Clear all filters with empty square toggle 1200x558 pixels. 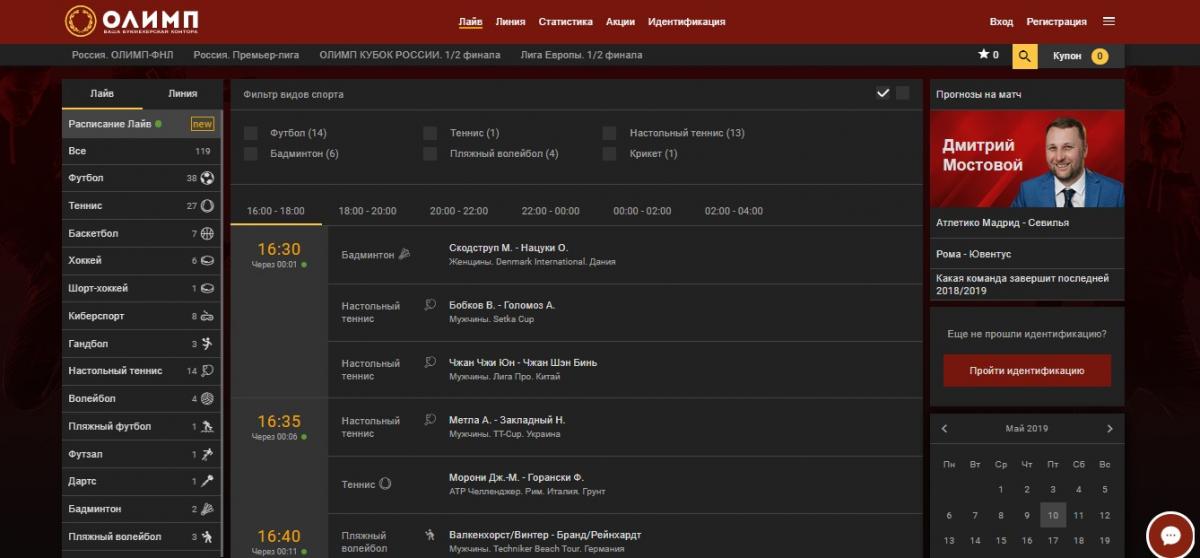pos(903,93)
